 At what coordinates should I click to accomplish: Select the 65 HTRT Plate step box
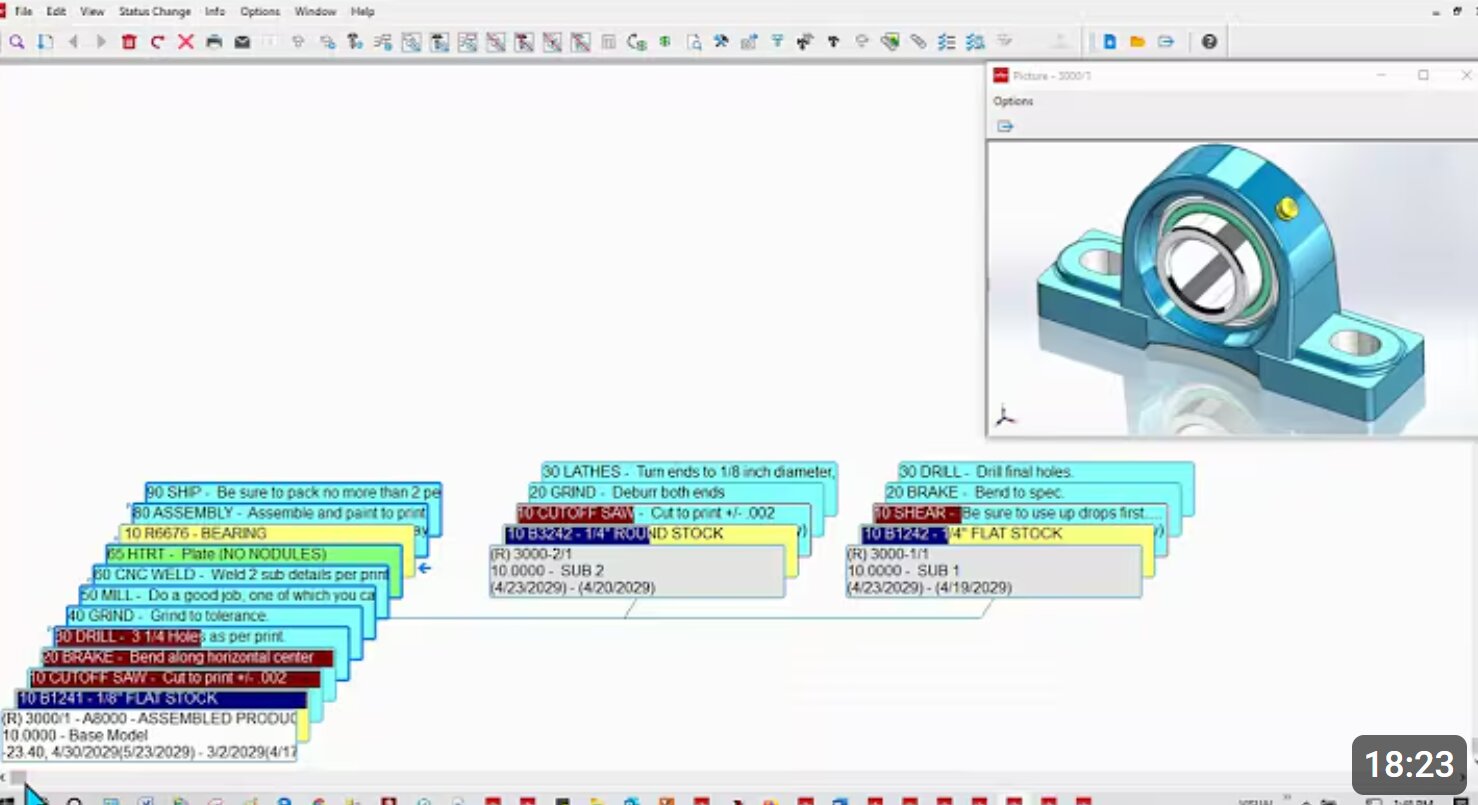pyautogui.click(x=254, y=554)
